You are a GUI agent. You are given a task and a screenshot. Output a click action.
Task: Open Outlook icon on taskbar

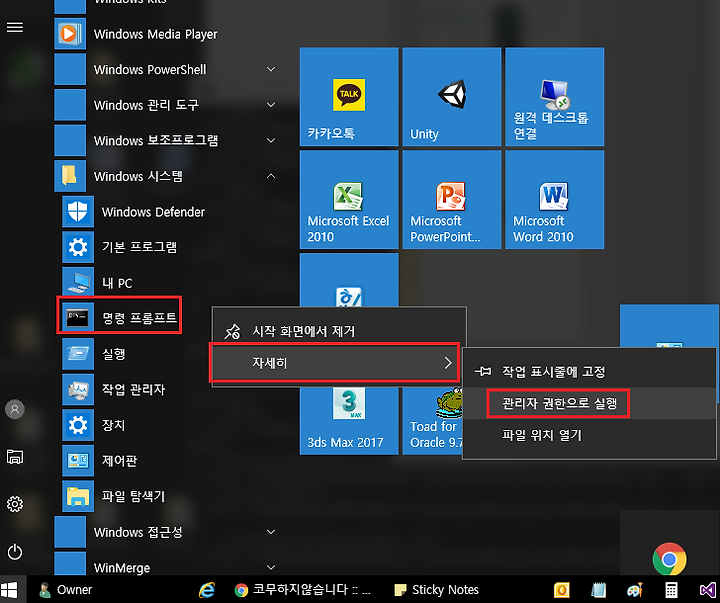562,590
